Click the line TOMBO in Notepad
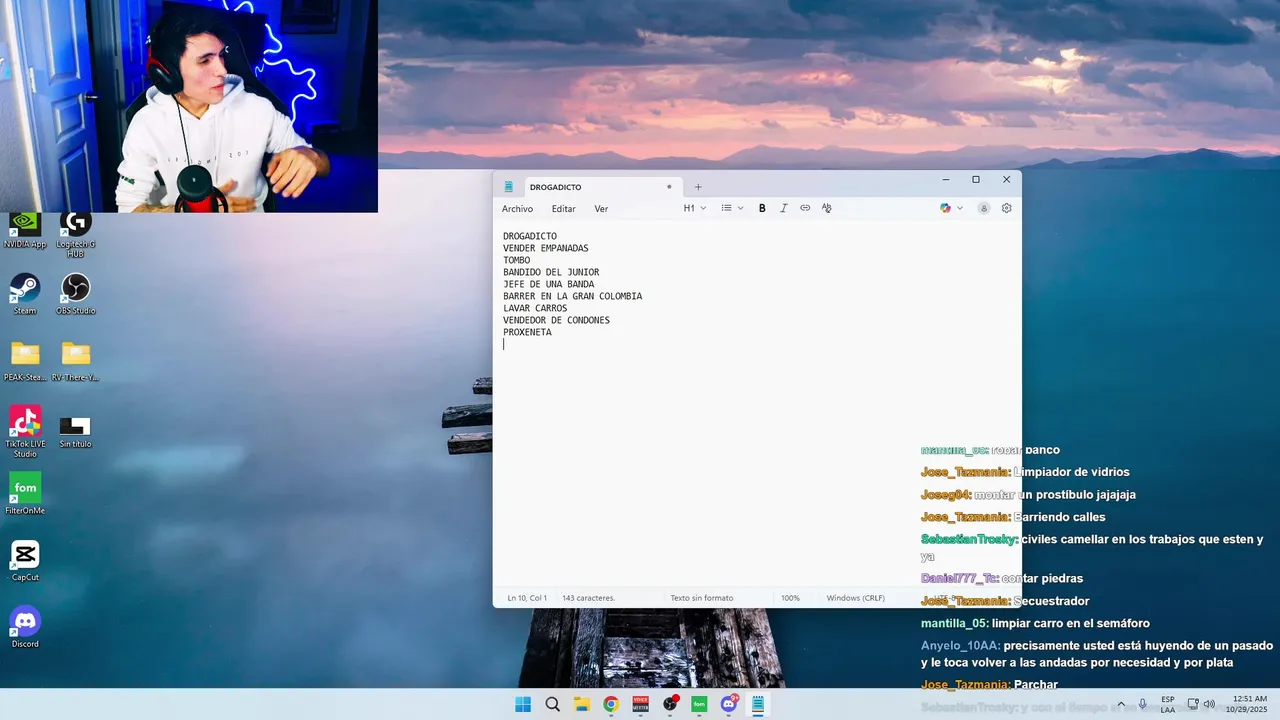 point(516,260)
